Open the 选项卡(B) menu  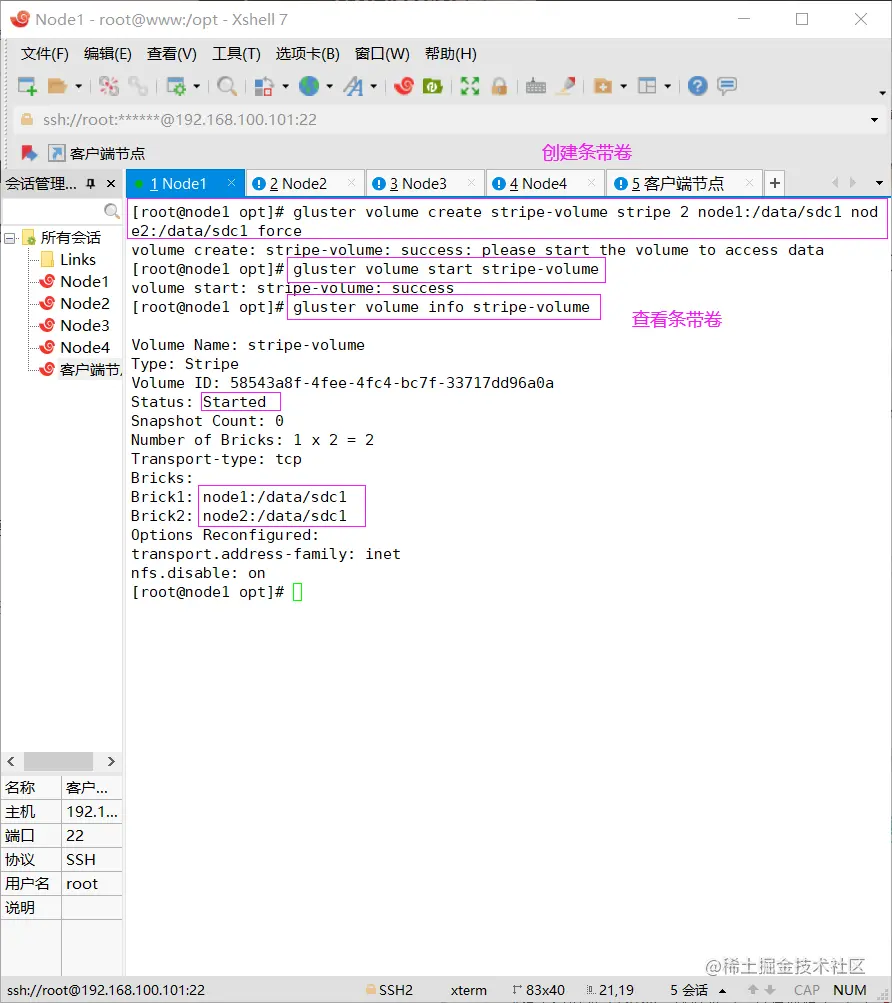click(307, 54)
